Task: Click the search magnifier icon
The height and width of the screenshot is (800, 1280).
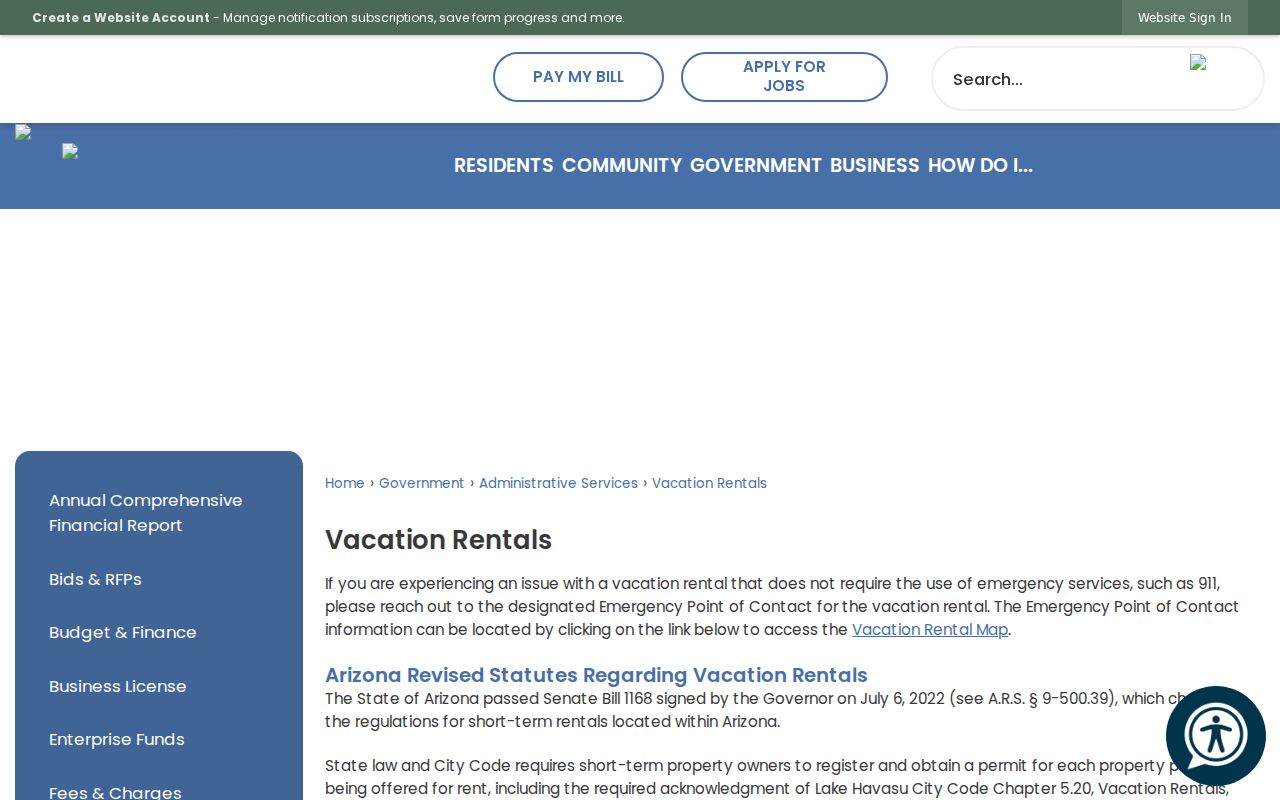Action: (x=1198, y=63)
